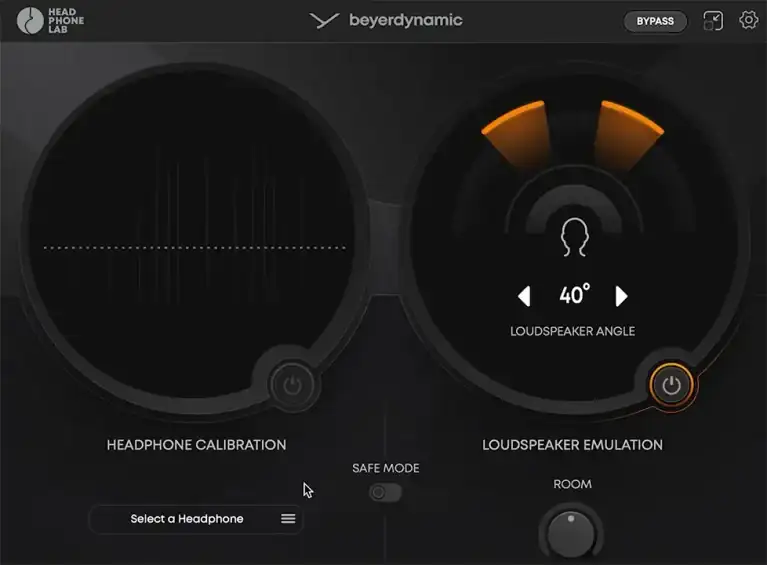Click the 40° angle value
This screenshot has width=767, height=565.
coord(574,294)
